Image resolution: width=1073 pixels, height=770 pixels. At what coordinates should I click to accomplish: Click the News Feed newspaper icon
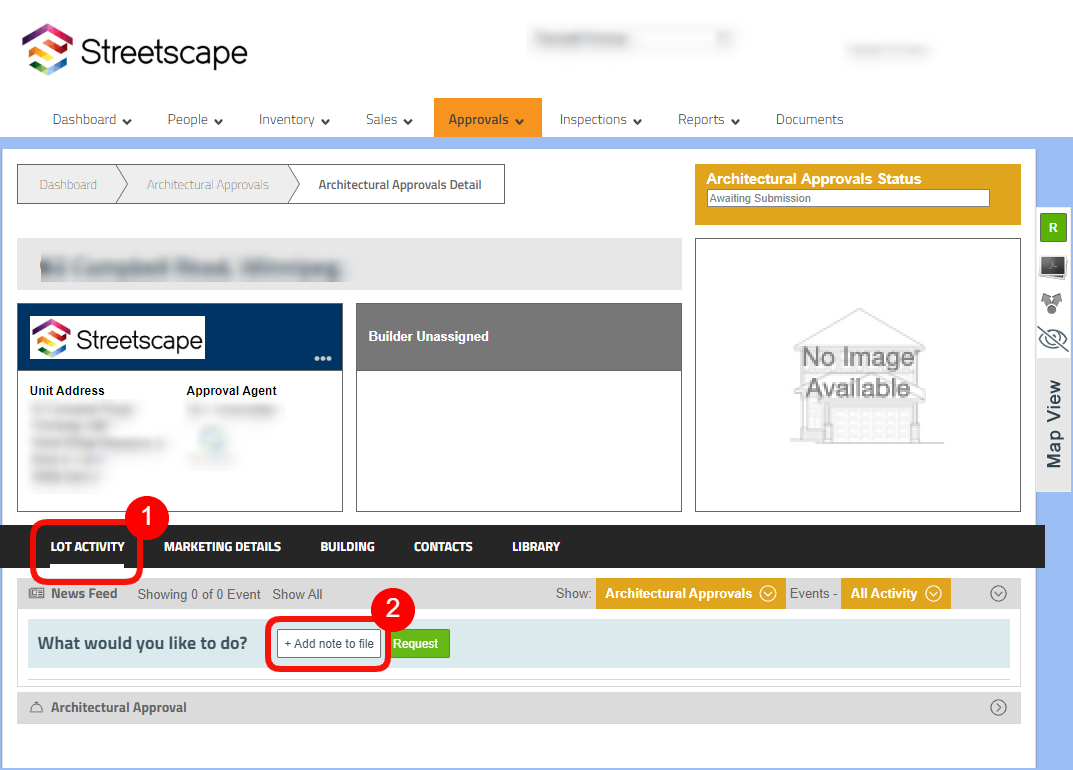36,593
